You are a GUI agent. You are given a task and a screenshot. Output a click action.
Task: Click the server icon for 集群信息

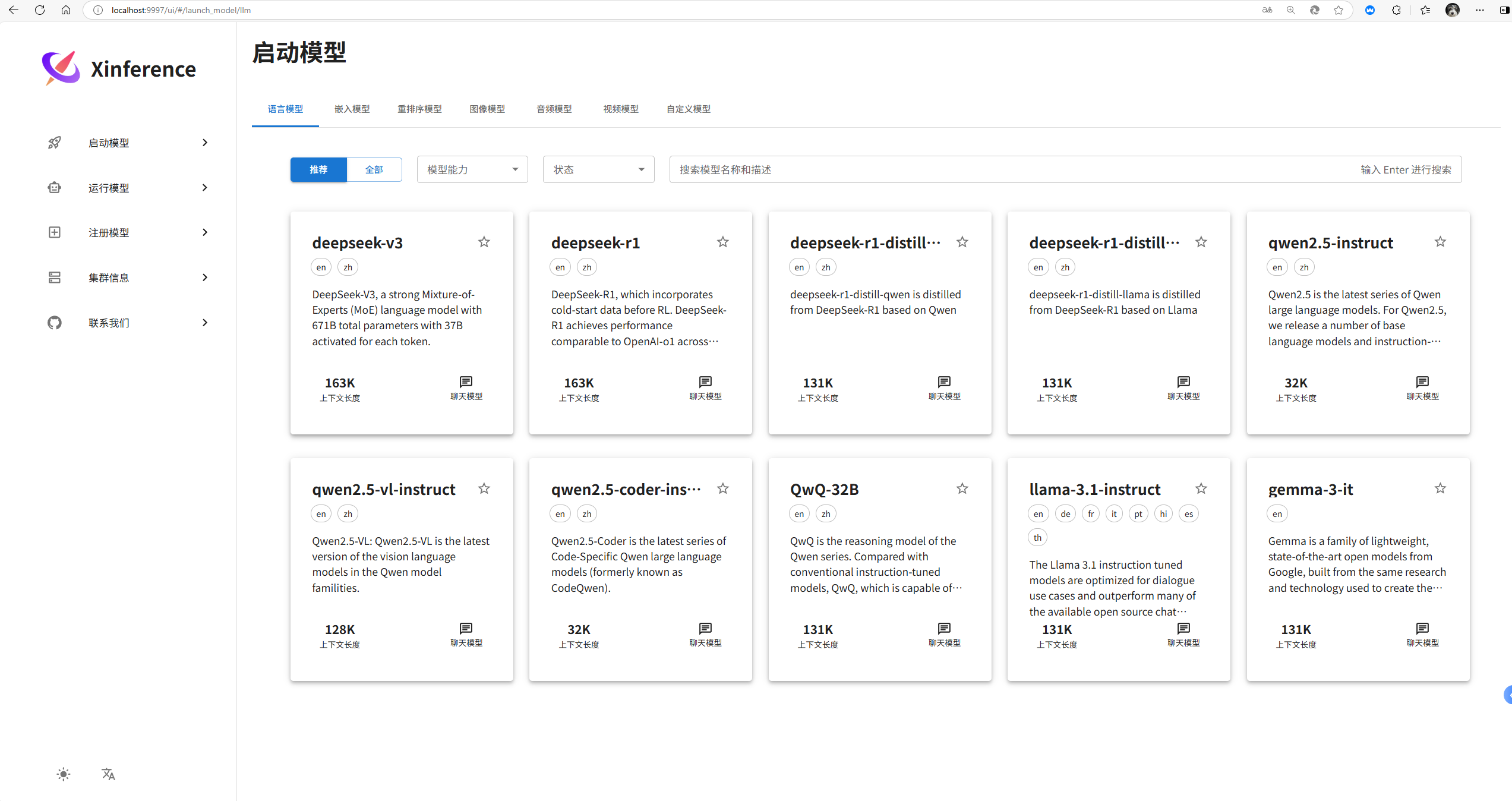[55, 277]
